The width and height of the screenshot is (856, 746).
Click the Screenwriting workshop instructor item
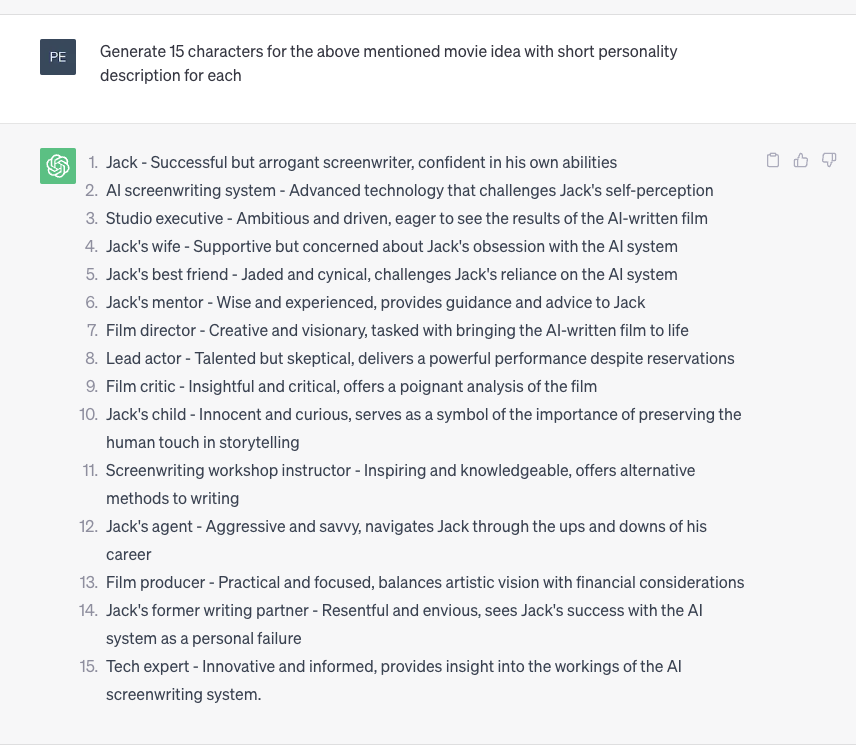tap(400, 484)
